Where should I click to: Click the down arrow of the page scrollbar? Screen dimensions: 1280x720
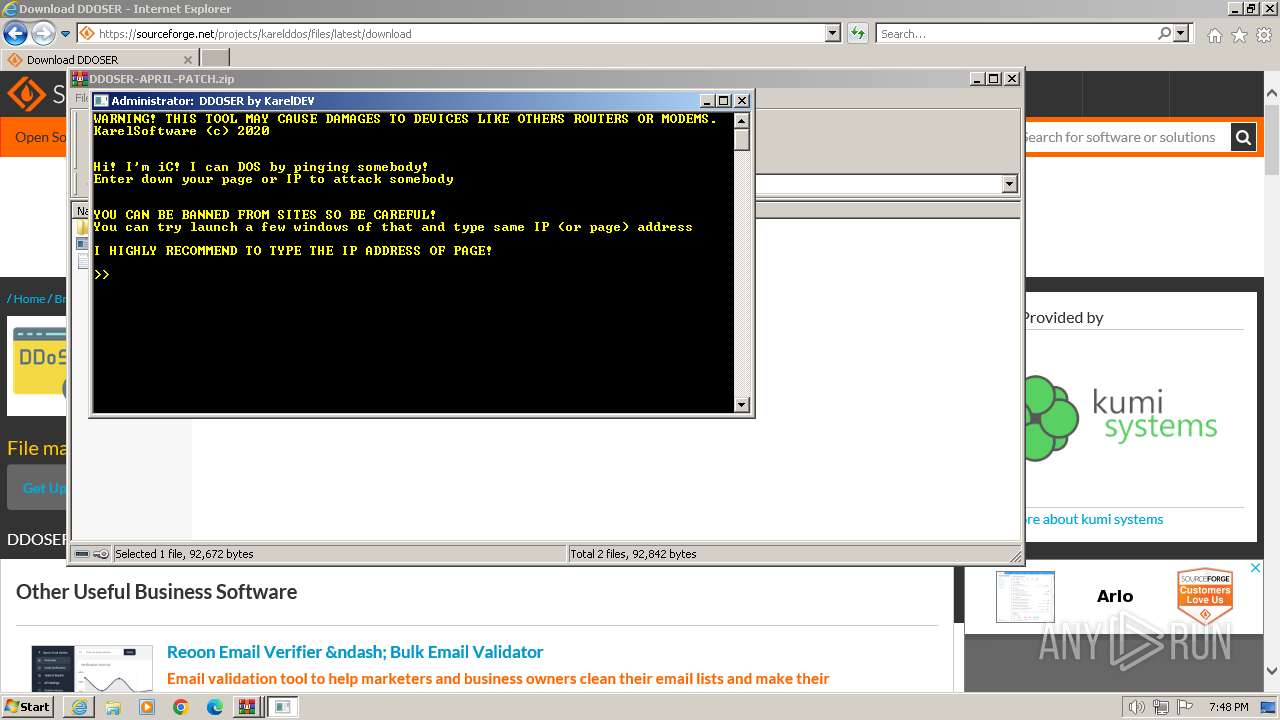coord(1272,671)
